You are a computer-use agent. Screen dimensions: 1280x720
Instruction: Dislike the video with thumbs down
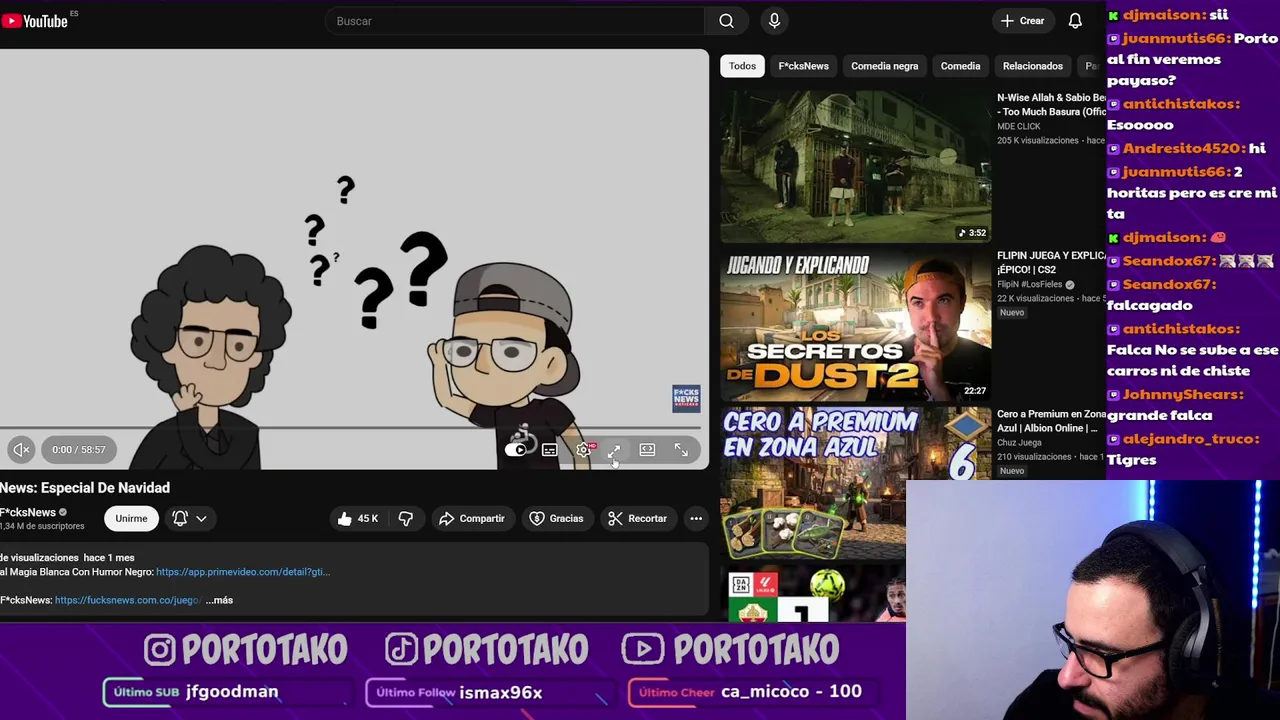pyautogui.click(x=406, y=518)
